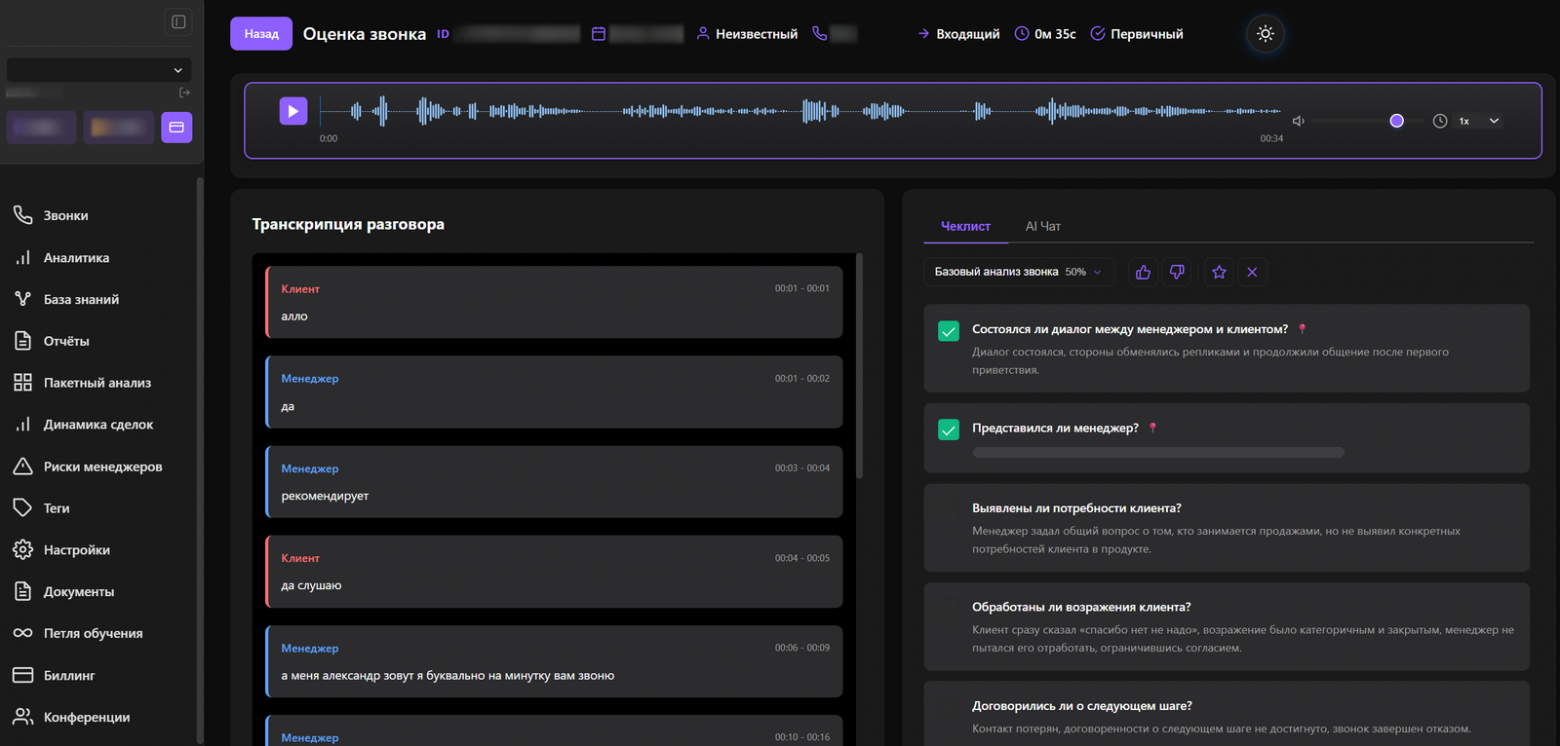1560x746 pixels.
Task: Select the transcript line 'да слушаю'
Action: tap(554, 571)
